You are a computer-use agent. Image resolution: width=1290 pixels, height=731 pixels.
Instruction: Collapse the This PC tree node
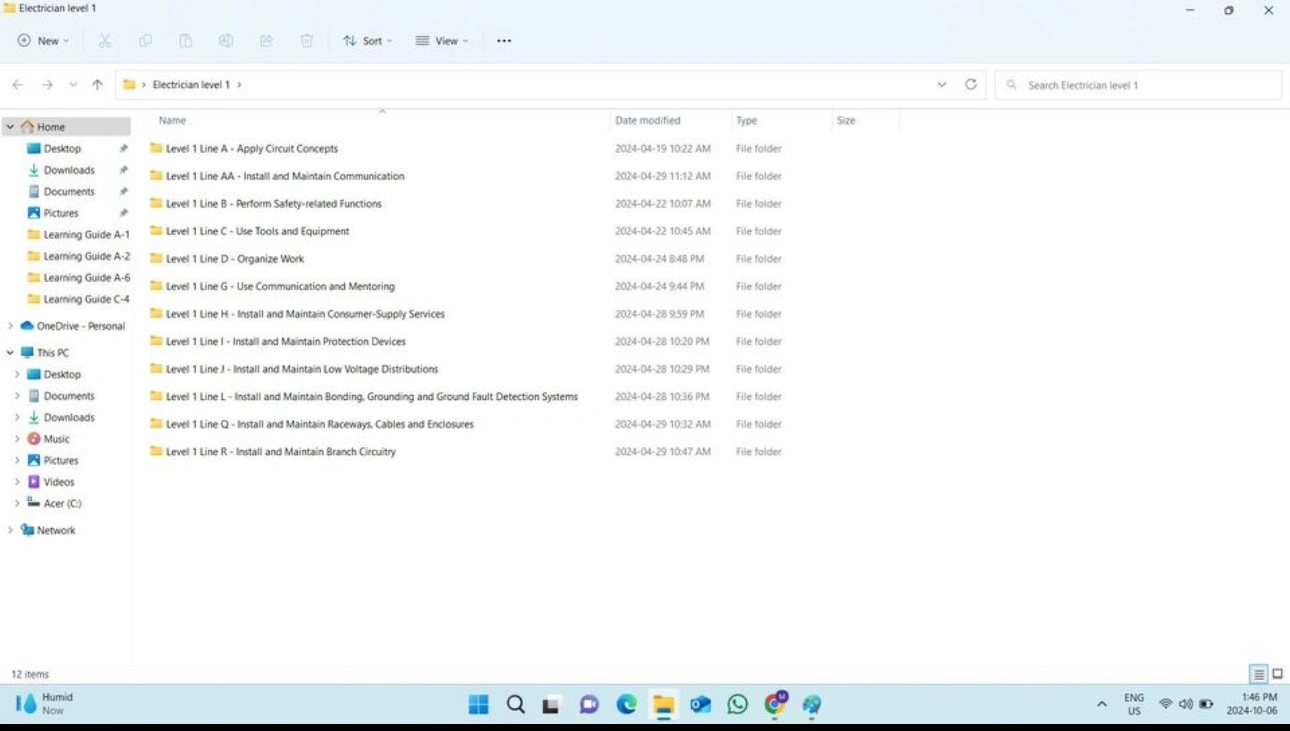(10, 353)
